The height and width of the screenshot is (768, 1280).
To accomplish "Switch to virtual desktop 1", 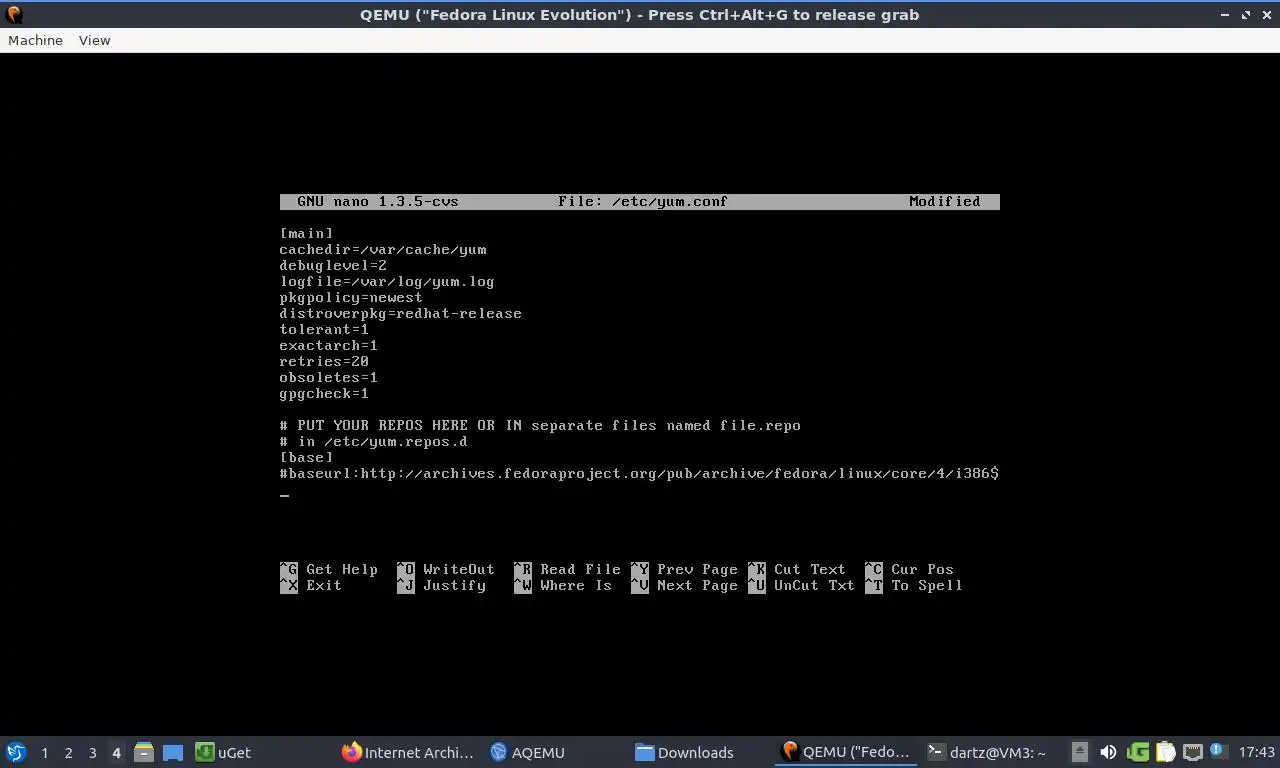I will point(44,752).
